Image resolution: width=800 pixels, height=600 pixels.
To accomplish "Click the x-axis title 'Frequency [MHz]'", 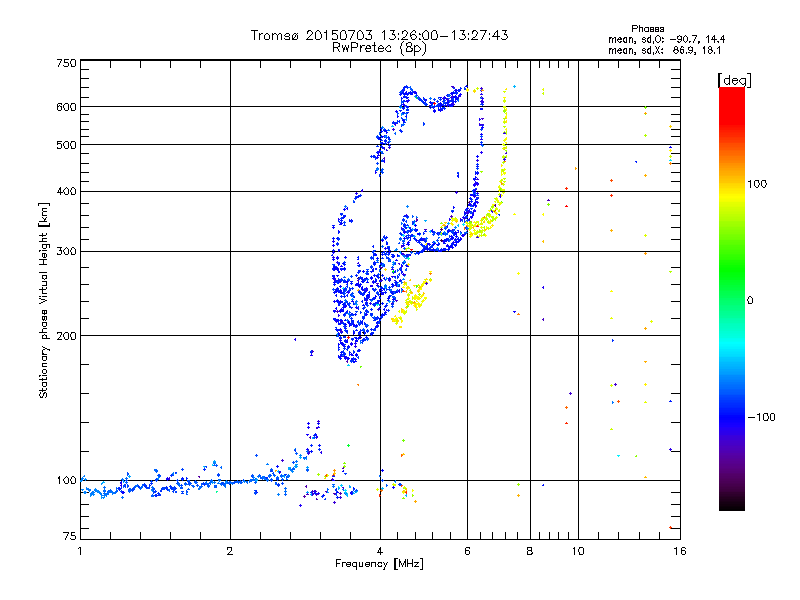I will click(x=379, y=564).
